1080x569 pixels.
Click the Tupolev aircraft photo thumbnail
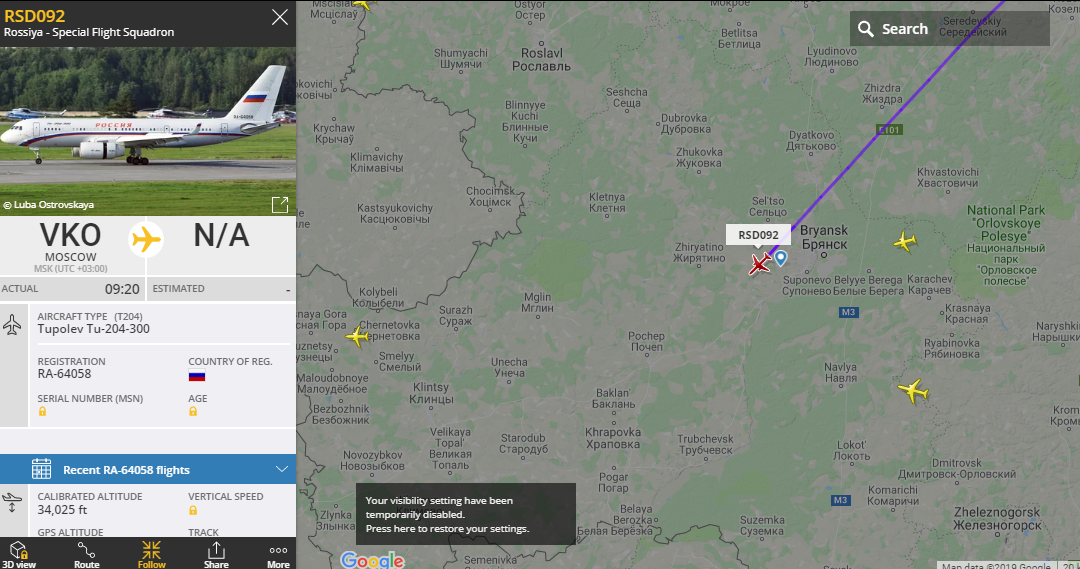[x=148, y=131]
